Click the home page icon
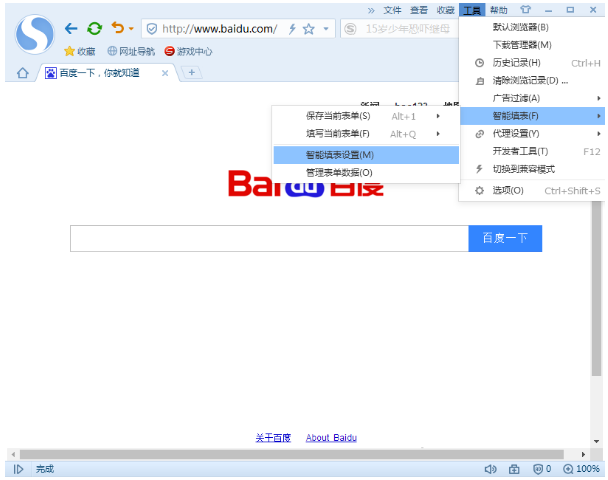Image resolution: width=608 pixels, height=480 pixels. (x=22, y=73)
